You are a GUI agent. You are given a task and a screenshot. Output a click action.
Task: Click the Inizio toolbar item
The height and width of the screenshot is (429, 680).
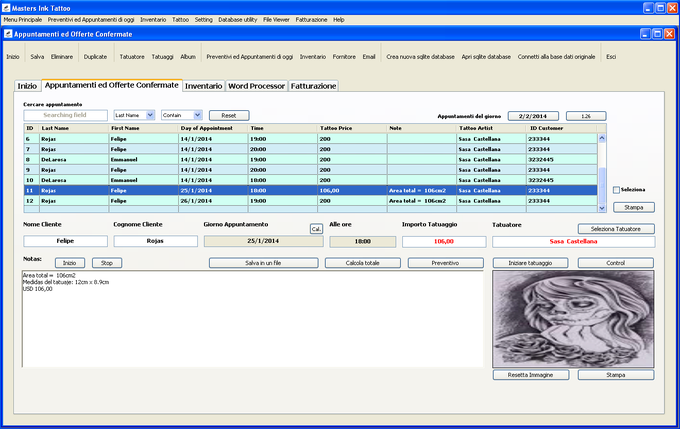tap(13, 57)
